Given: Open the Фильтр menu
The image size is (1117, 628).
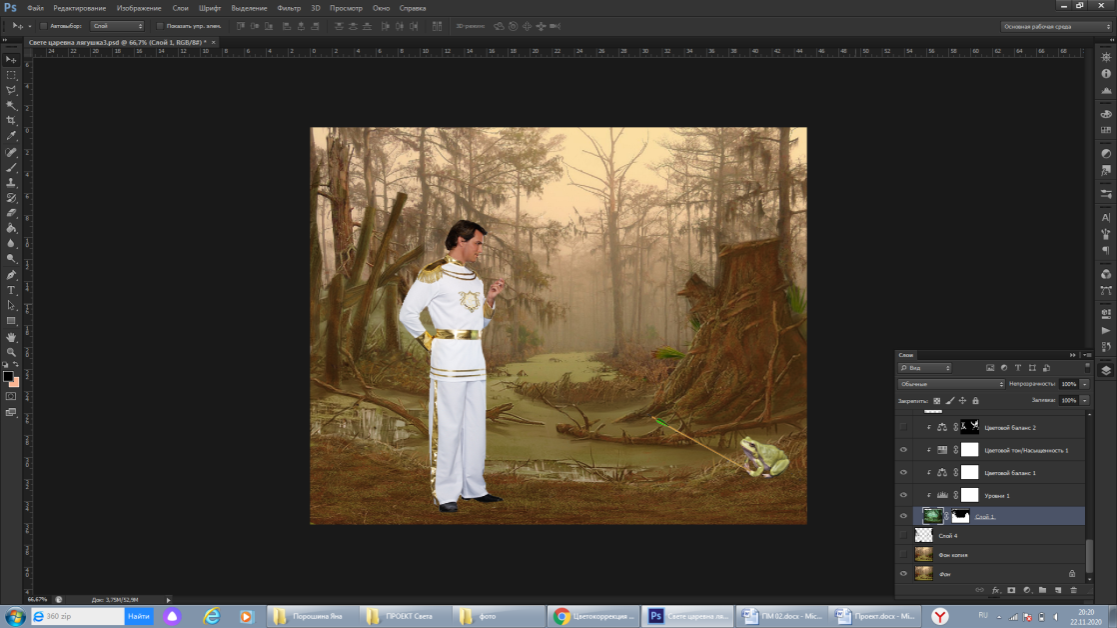Looking at the screenshot, I should point(289,8).
